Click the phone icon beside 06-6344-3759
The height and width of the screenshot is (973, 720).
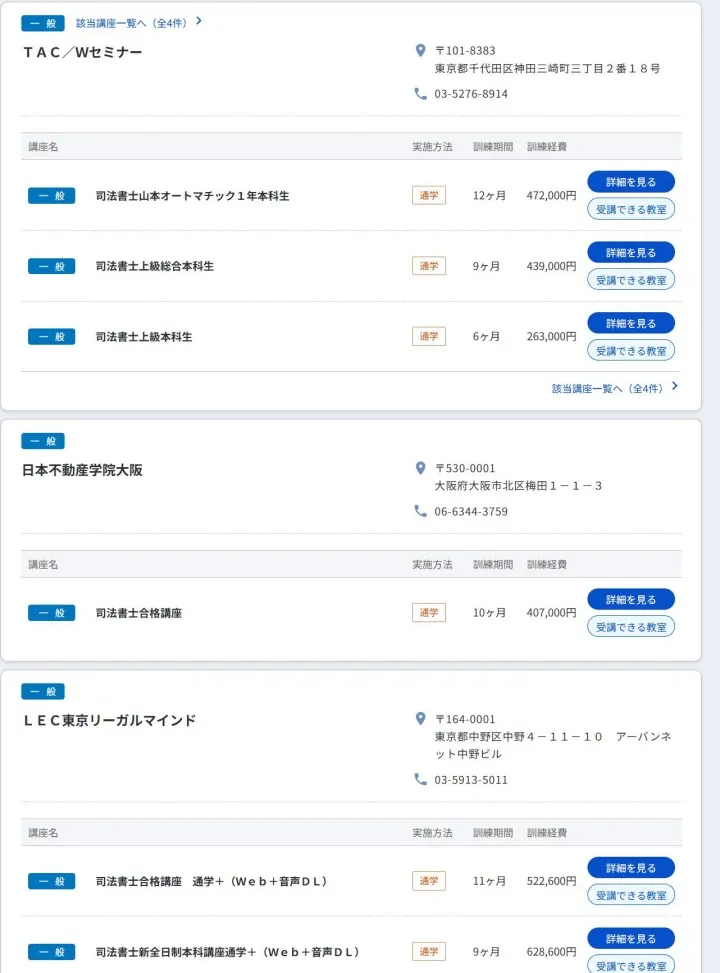point(421,511)
